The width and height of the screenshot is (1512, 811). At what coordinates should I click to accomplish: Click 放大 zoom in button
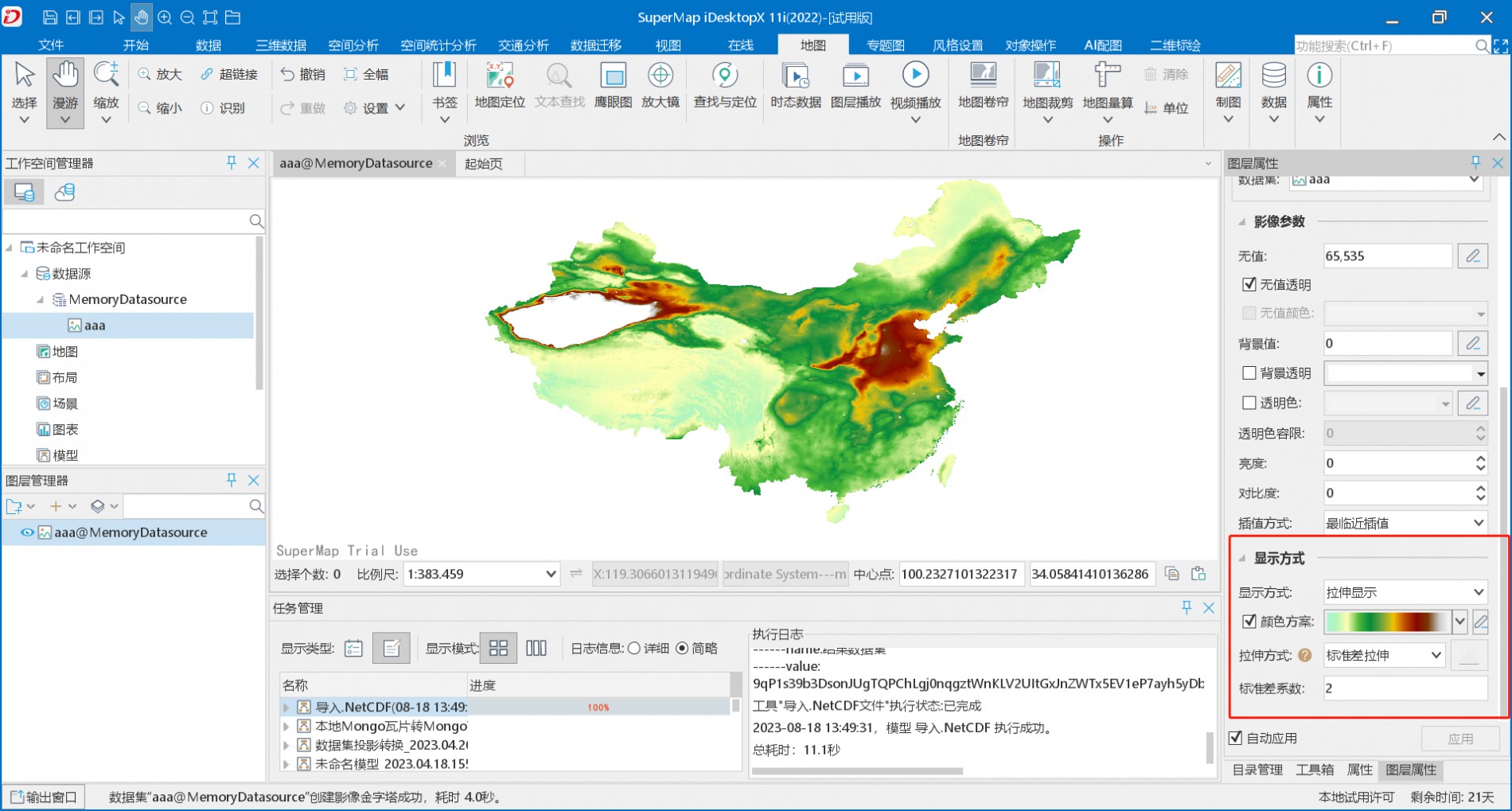(160, 74)
